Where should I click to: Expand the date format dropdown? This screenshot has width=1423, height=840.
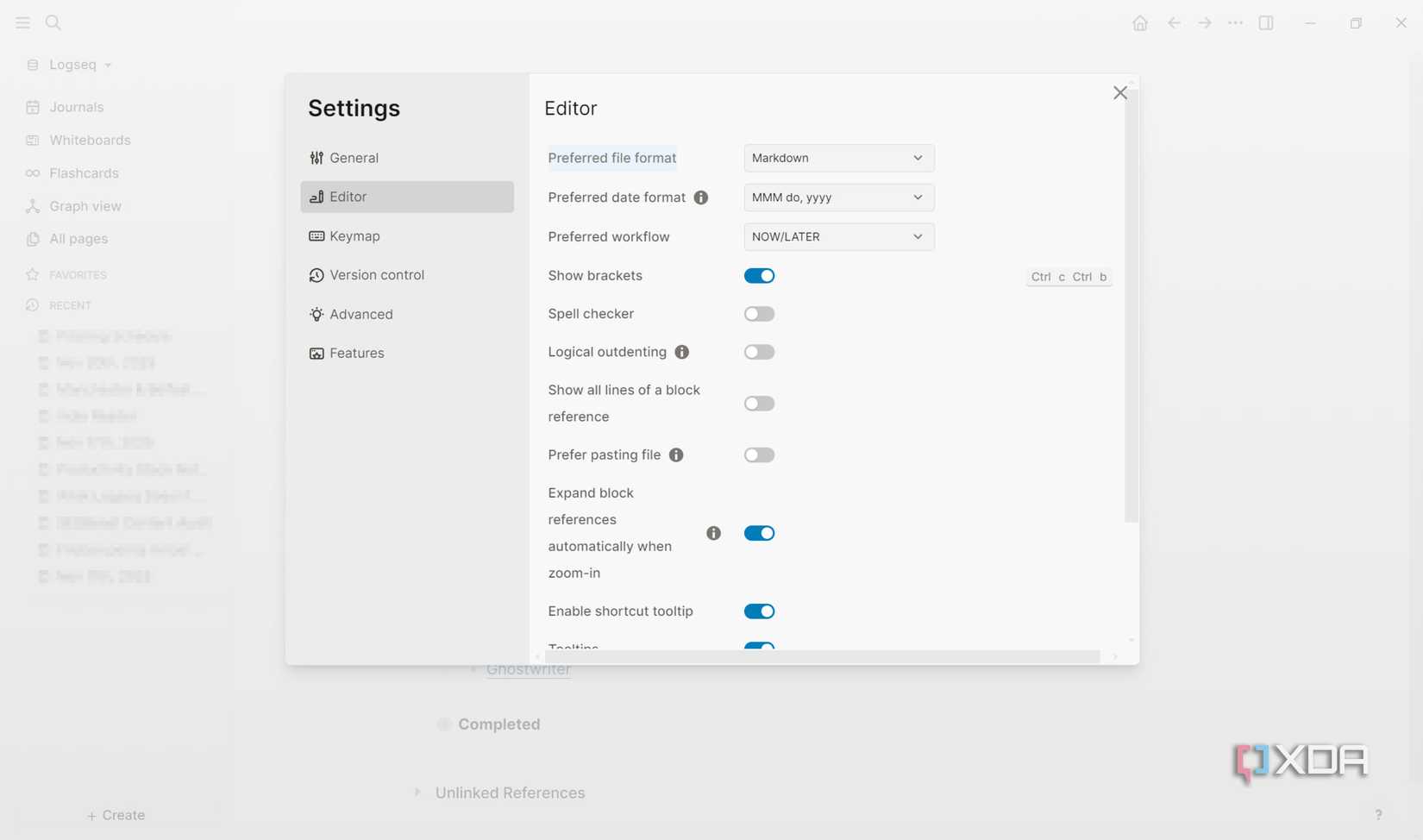[x=838, y=197]
